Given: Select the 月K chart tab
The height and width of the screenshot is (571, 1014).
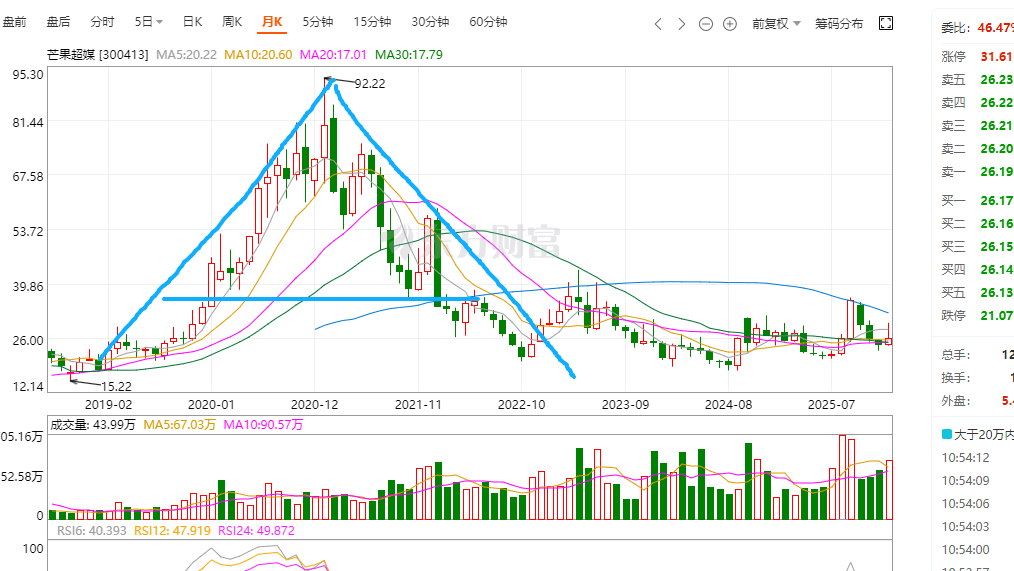Looking at the screenshot, I should tap(272, 22).
